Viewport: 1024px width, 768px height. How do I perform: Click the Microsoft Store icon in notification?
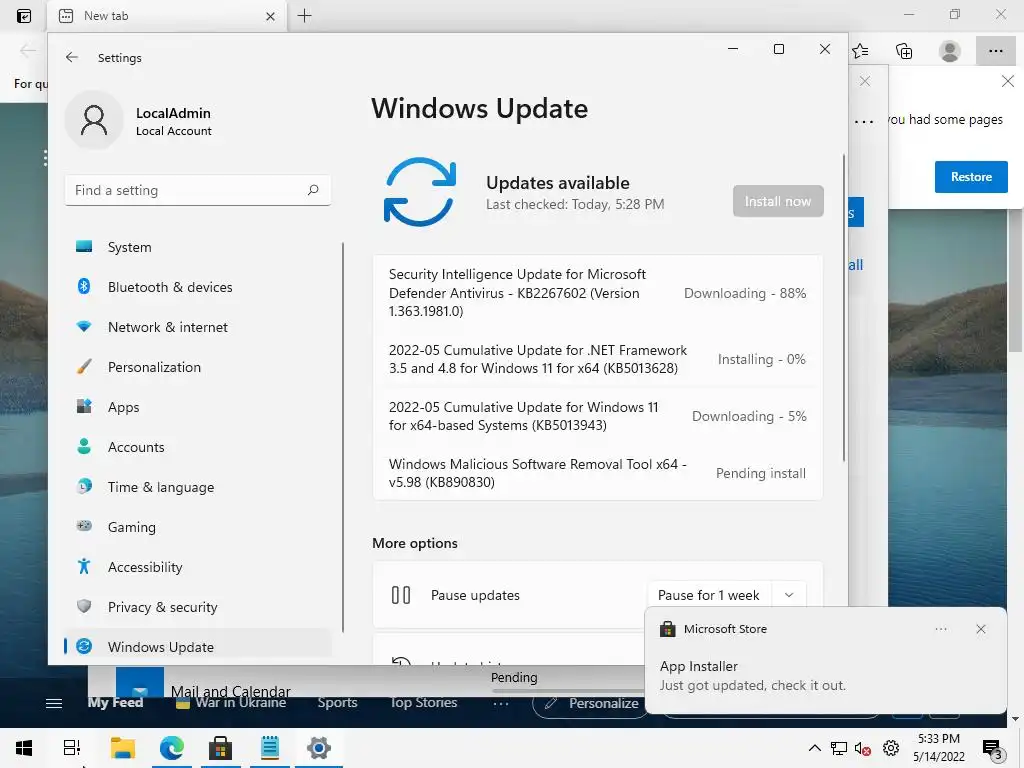point(667,629)
